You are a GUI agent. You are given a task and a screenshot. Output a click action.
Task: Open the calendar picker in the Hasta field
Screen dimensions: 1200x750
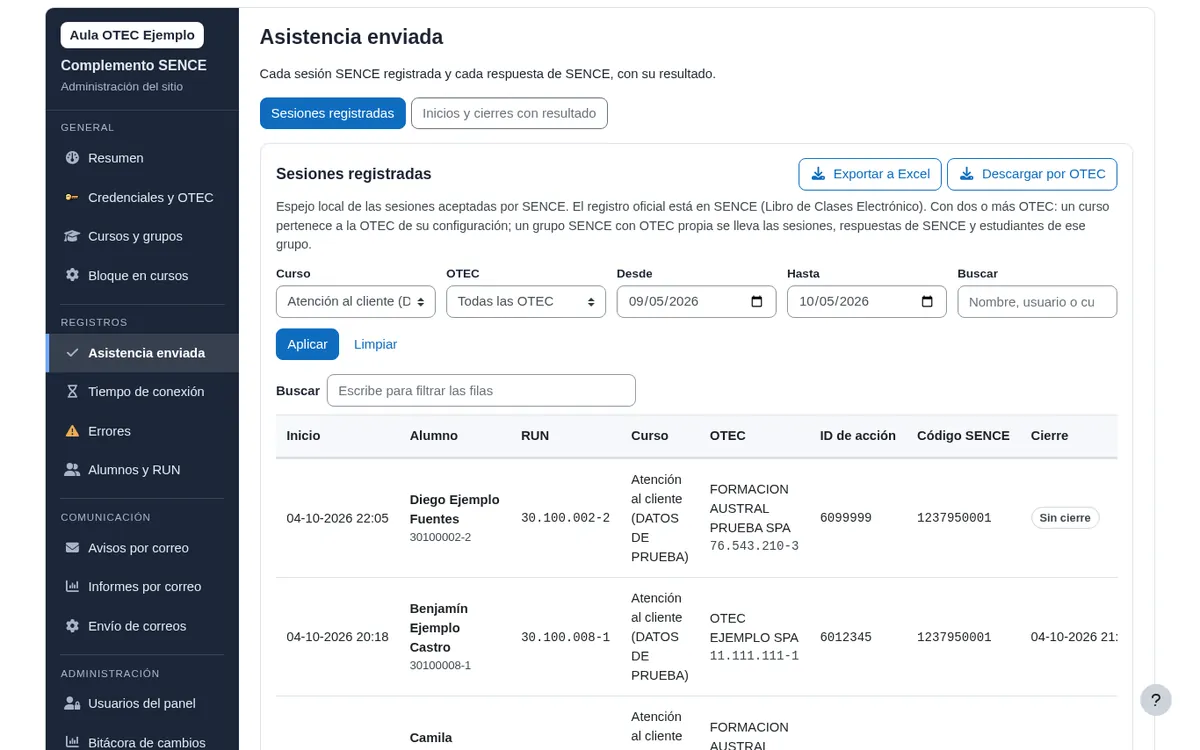[x=927, y=302]
